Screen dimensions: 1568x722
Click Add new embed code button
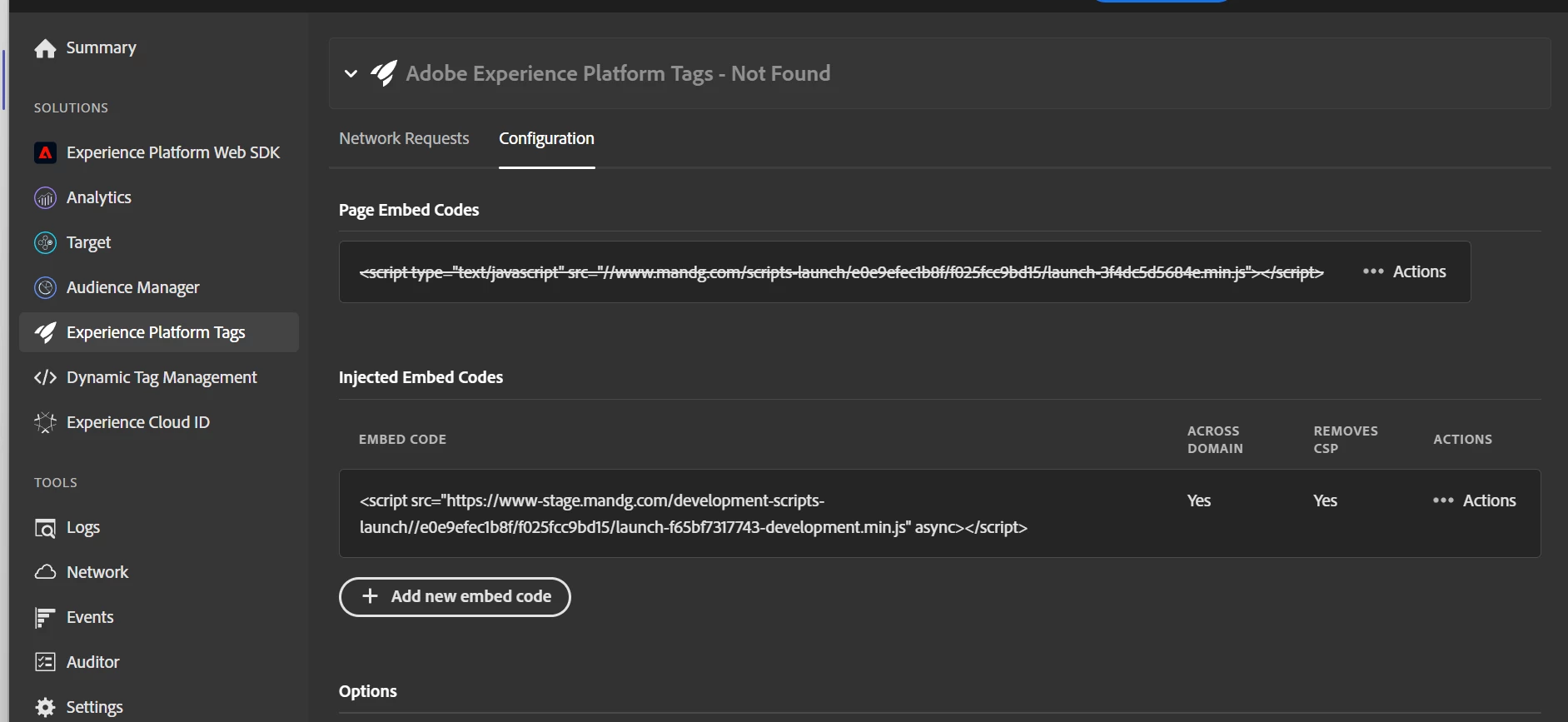coord(455,597)
